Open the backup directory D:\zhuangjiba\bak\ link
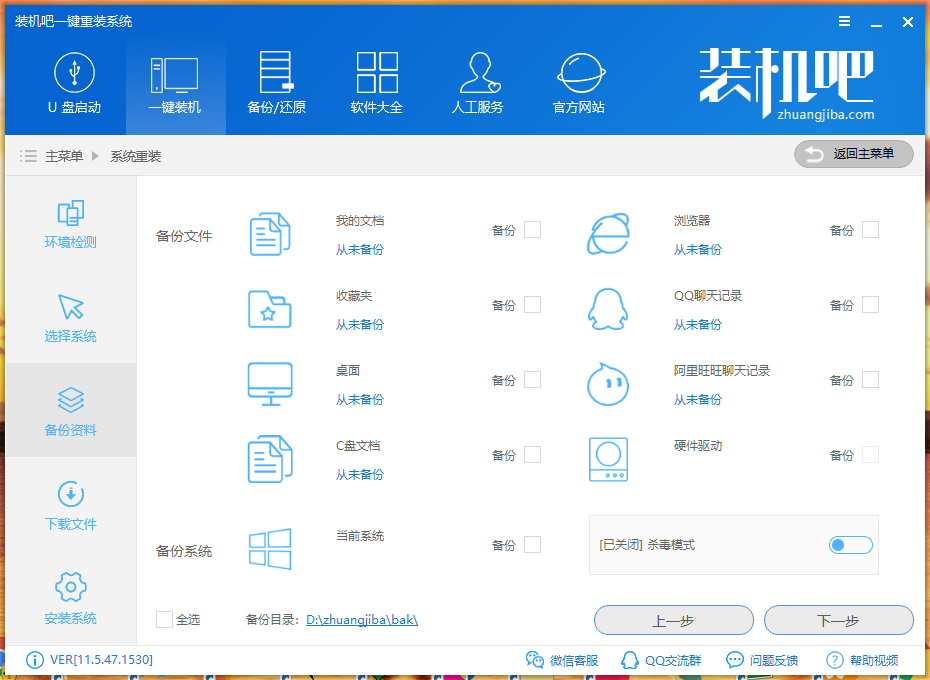 click(362, 619)
